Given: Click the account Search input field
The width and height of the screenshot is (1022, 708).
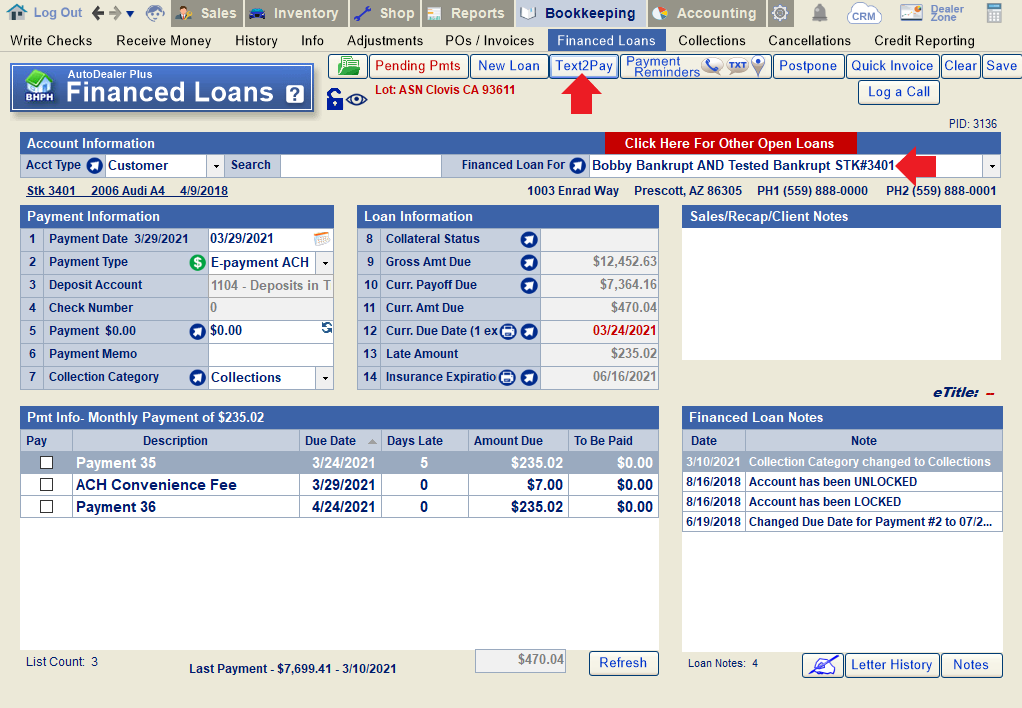Looking at the screenshot, I should [x=360, y=166].
